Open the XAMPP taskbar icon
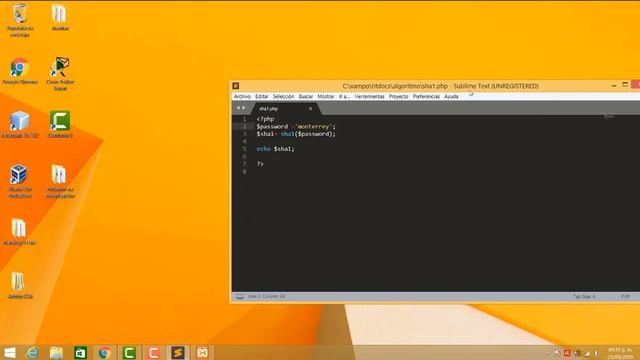 pos(202,353)
